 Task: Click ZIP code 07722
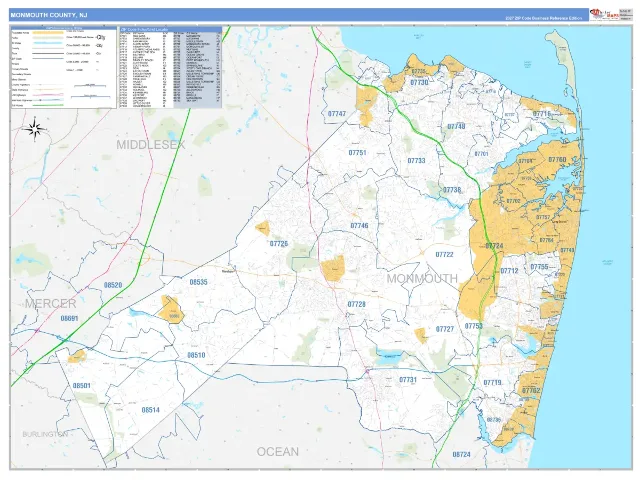tap(444, 255)
